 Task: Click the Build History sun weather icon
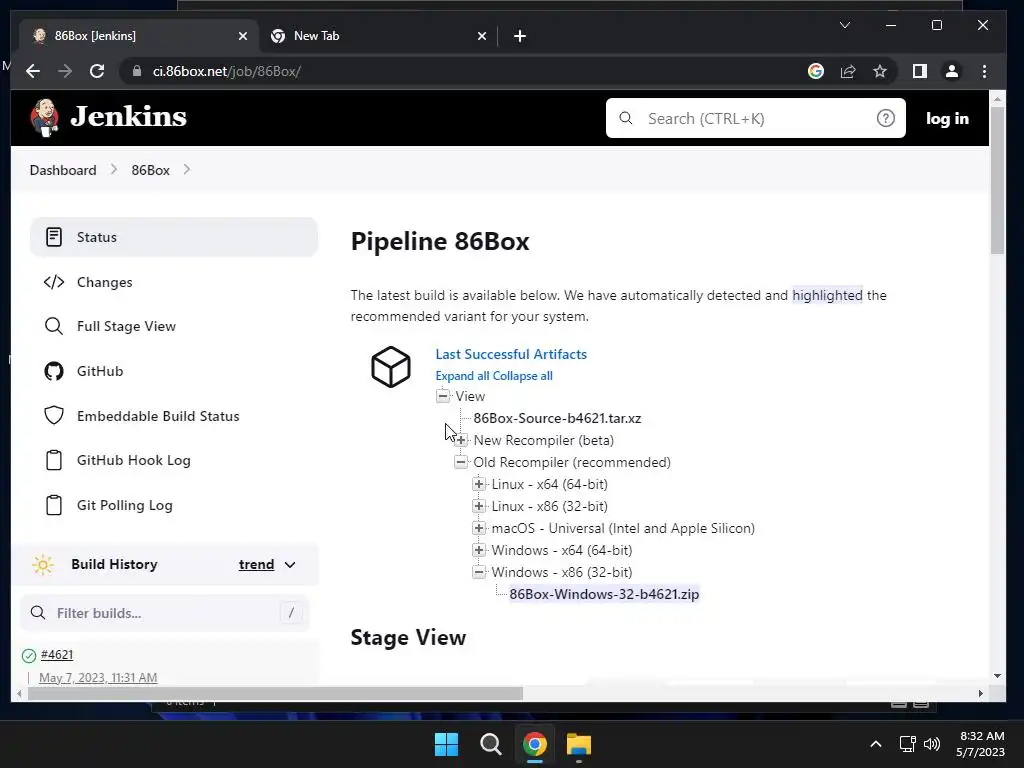tap(43, 564)
